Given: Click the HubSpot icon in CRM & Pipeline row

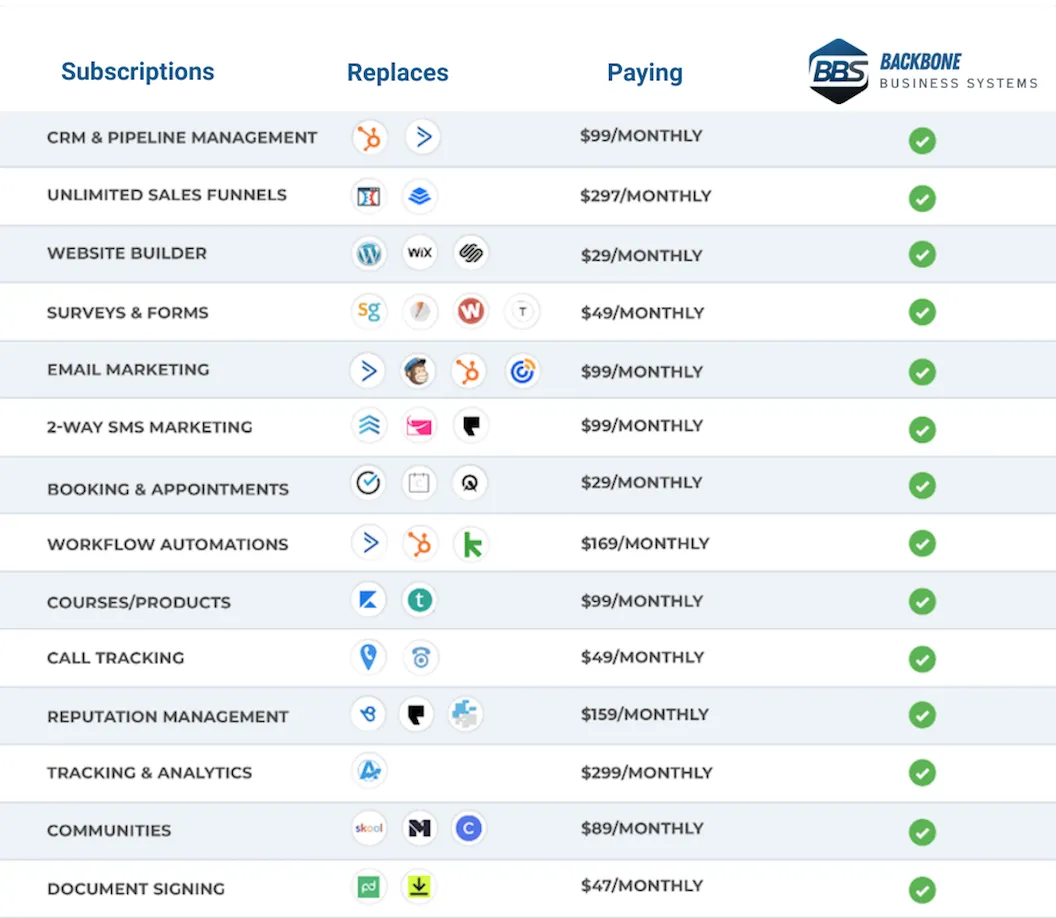Looking at the screenshot, I should [x=369, y=137].
